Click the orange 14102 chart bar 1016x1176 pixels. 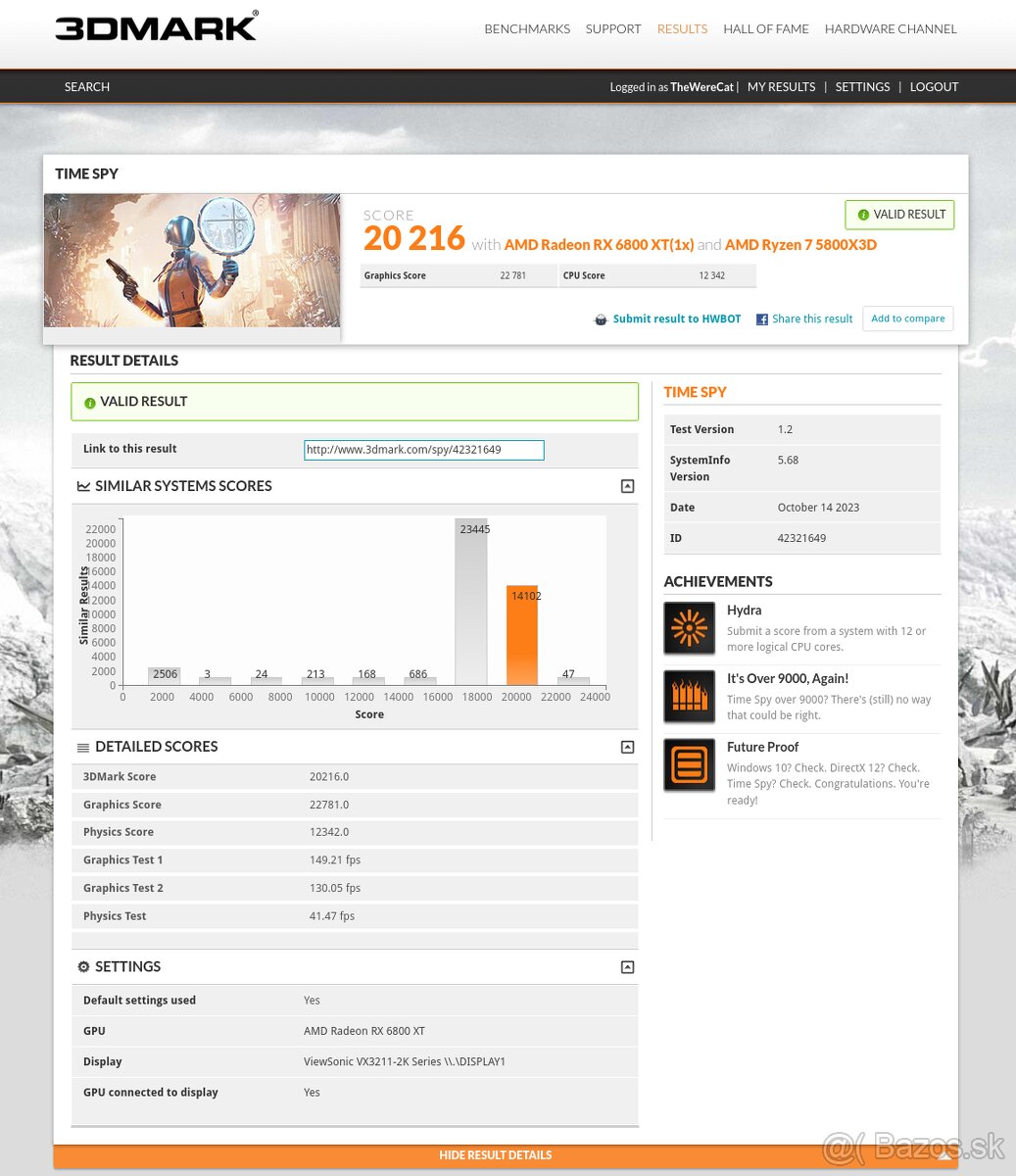[x=521, y=635]
